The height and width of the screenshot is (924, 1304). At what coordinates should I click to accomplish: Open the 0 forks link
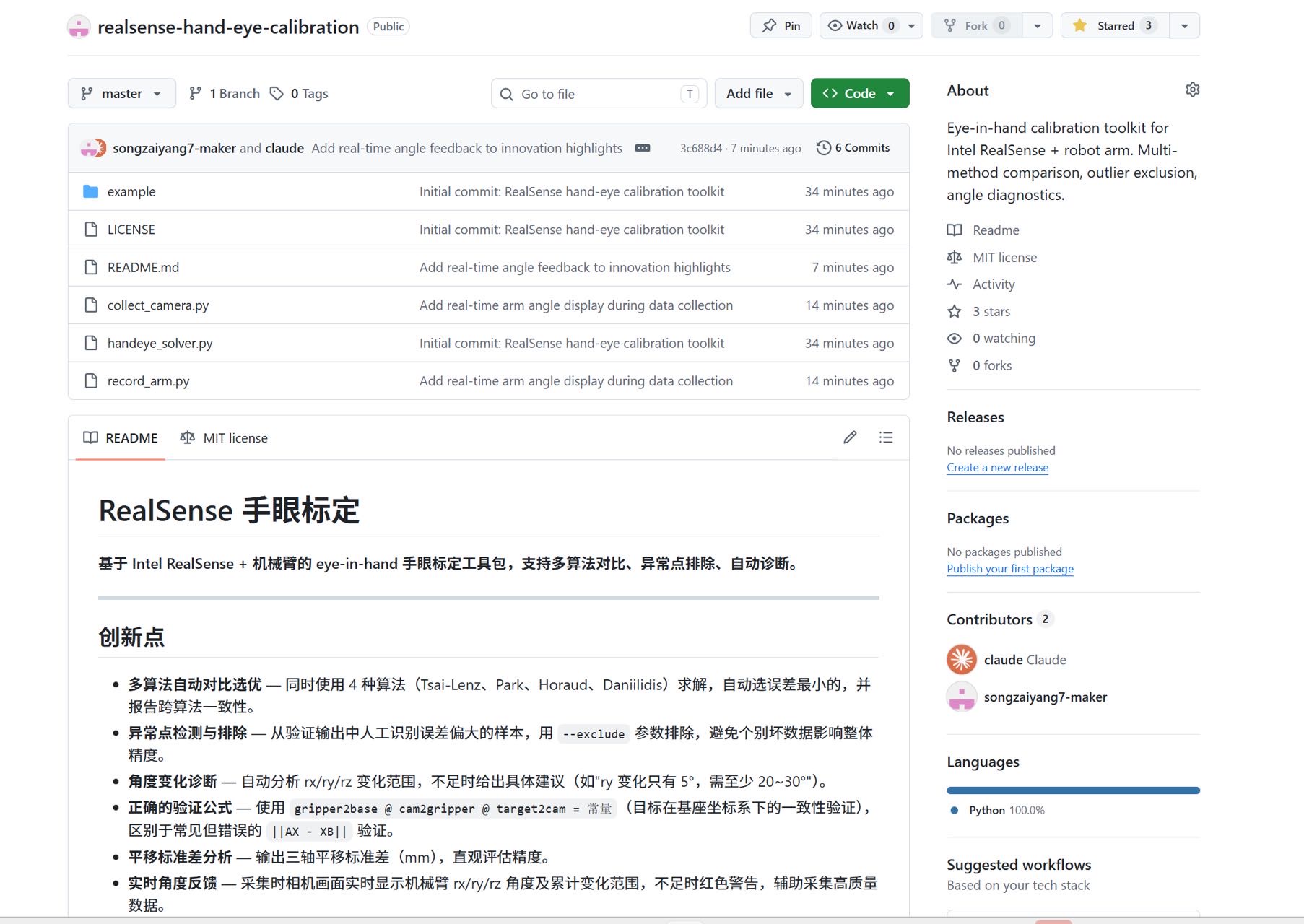[x=992, y=366]
